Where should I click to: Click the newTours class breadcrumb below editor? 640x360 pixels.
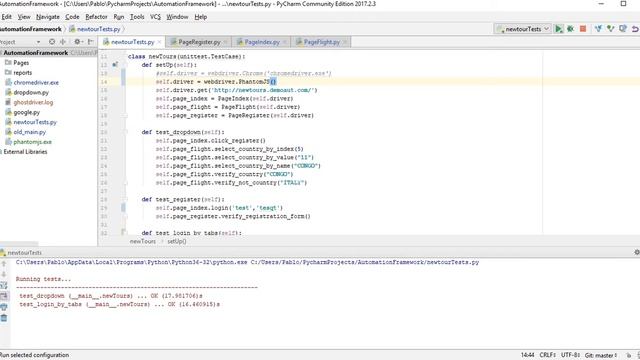[142, 241]
